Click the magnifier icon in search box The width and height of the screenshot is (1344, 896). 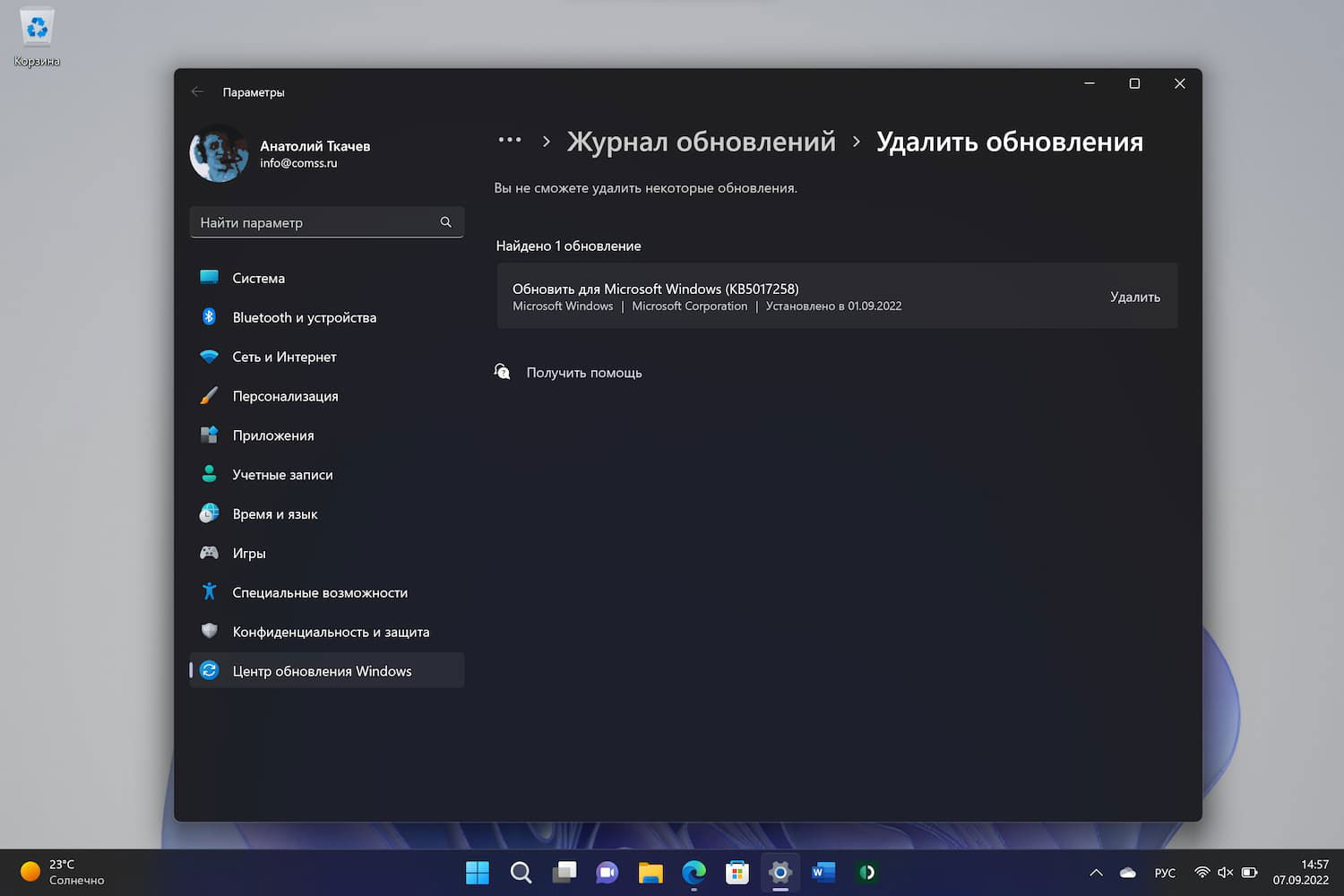[445, 222]
